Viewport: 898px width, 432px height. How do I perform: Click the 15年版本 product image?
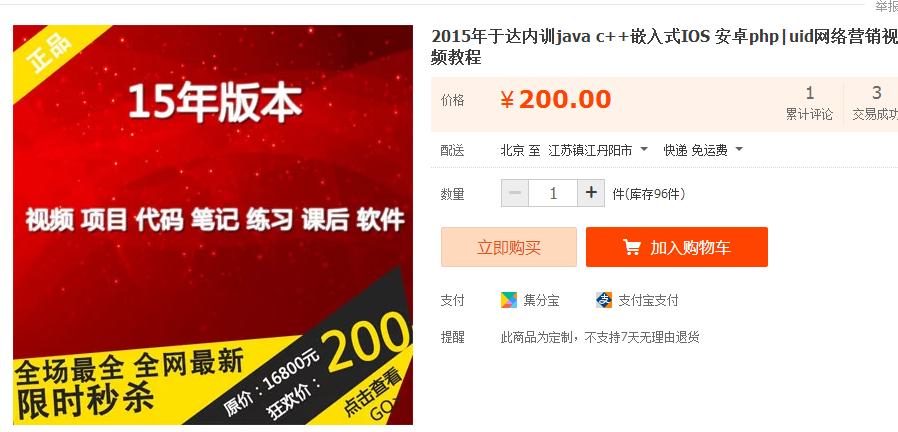[x=213, y=225]
